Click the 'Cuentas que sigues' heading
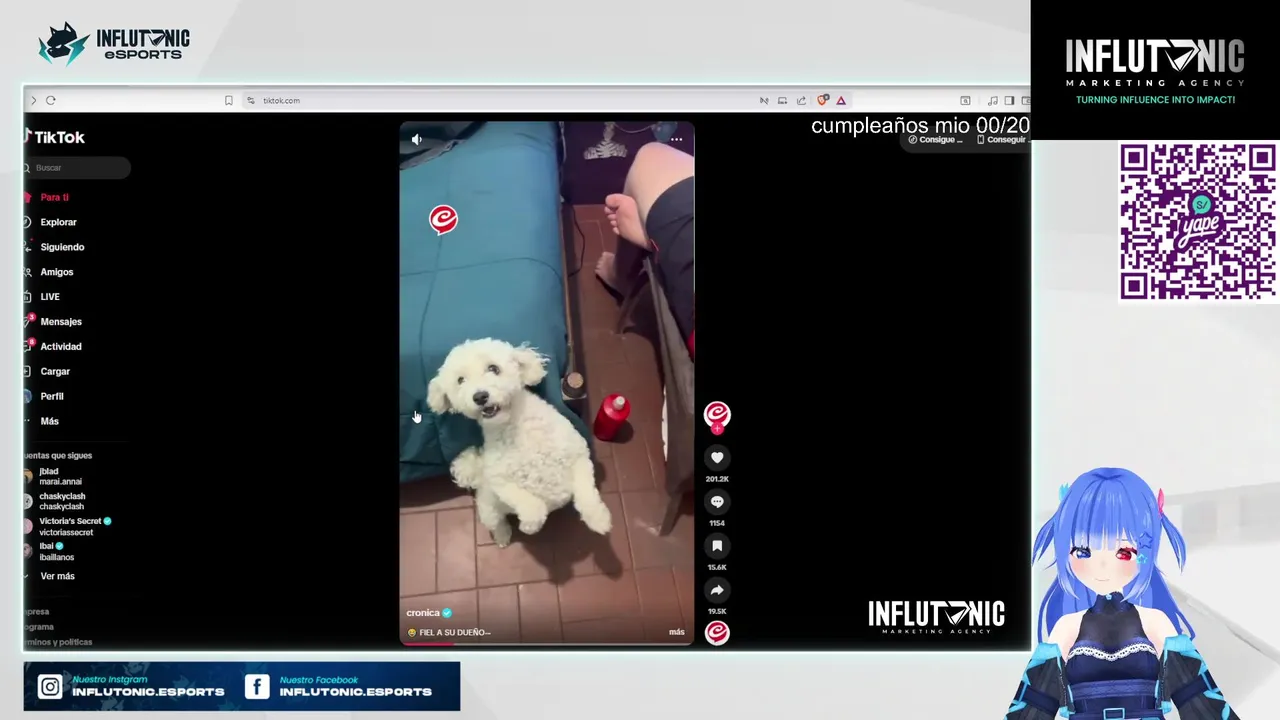 pyautogui.click(x=58, y=455)
